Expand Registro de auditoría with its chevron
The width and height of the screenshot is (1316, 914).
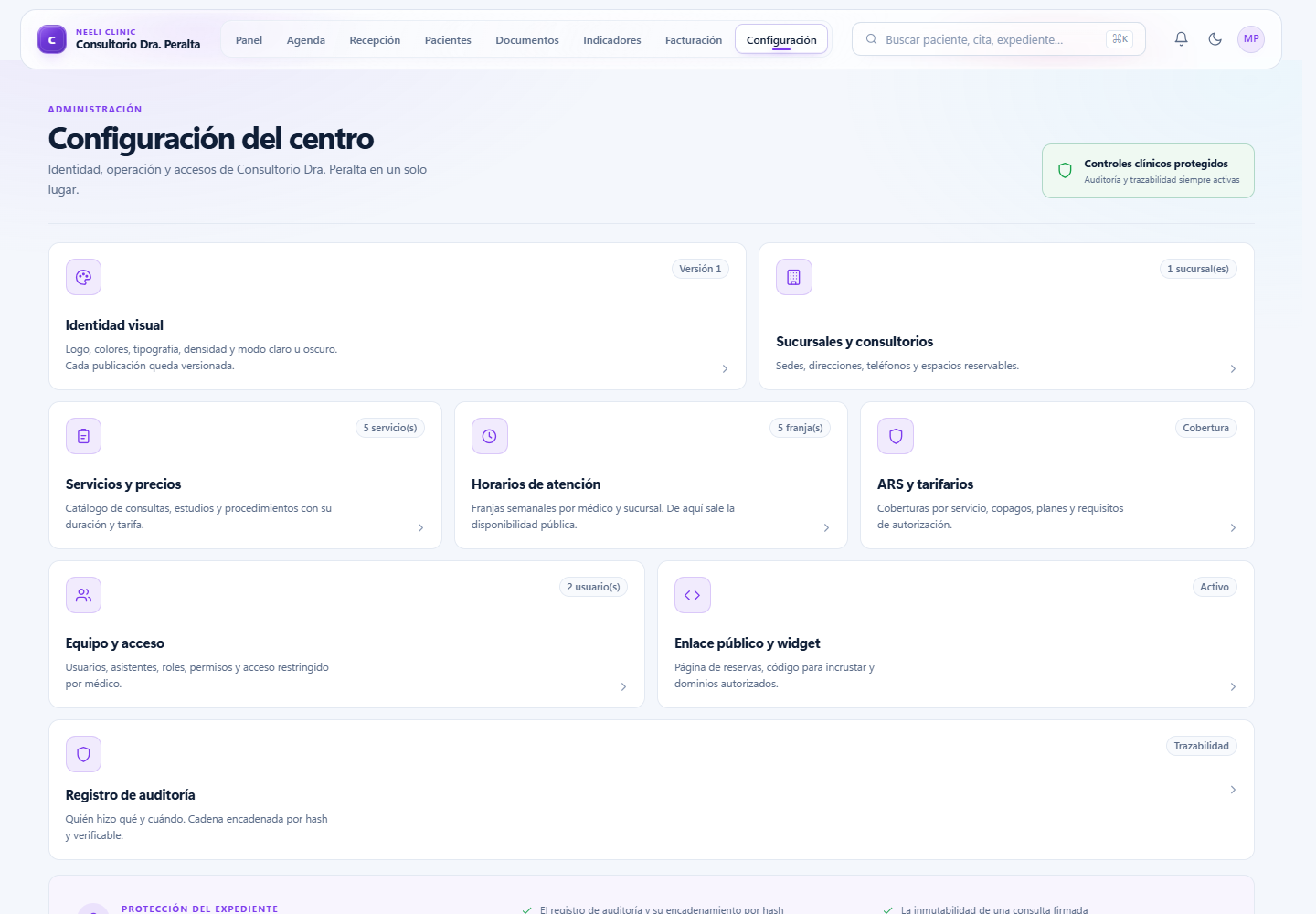point(1233,790)
